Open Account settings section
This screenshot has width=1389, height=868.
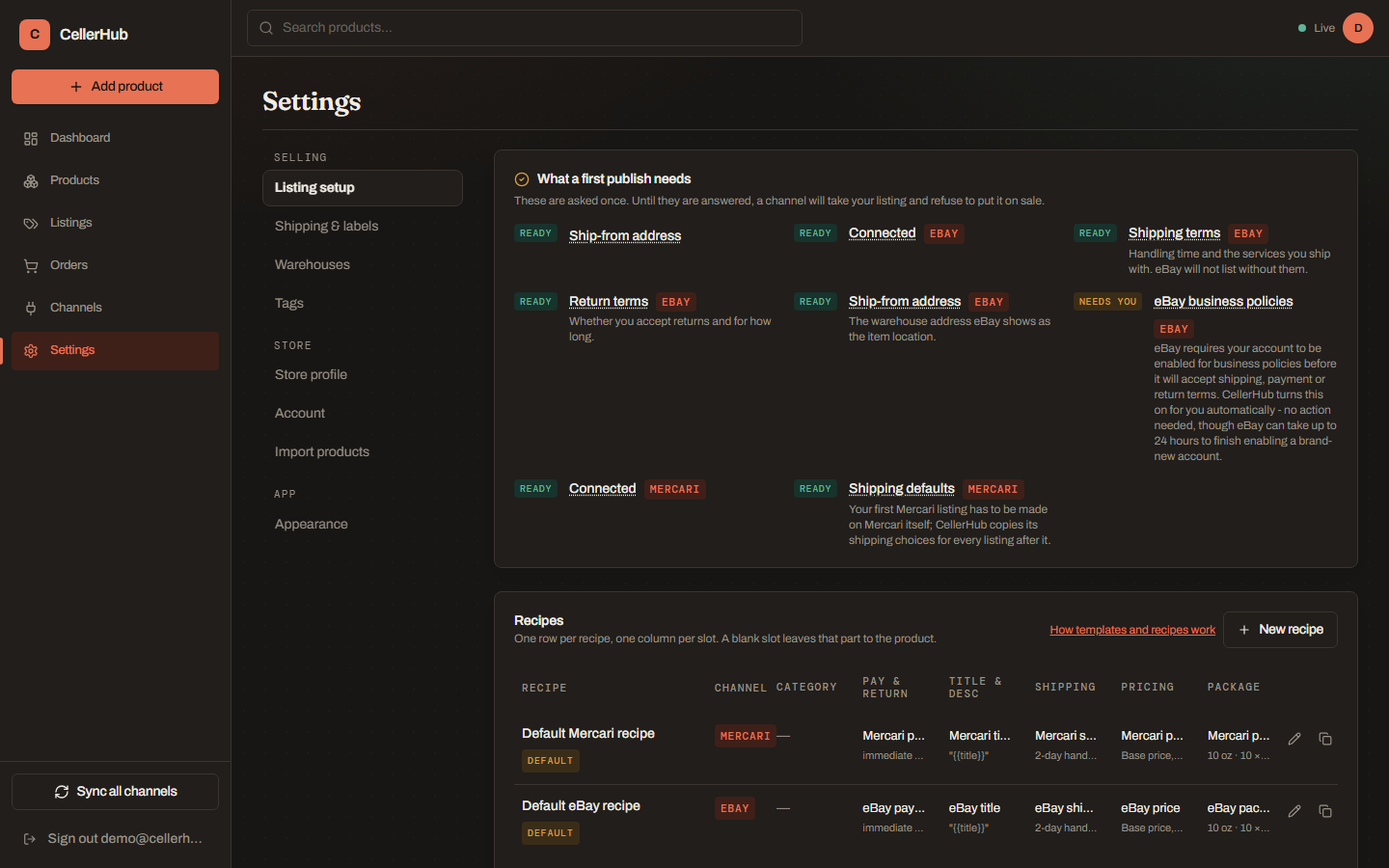(x=363, y=414)
